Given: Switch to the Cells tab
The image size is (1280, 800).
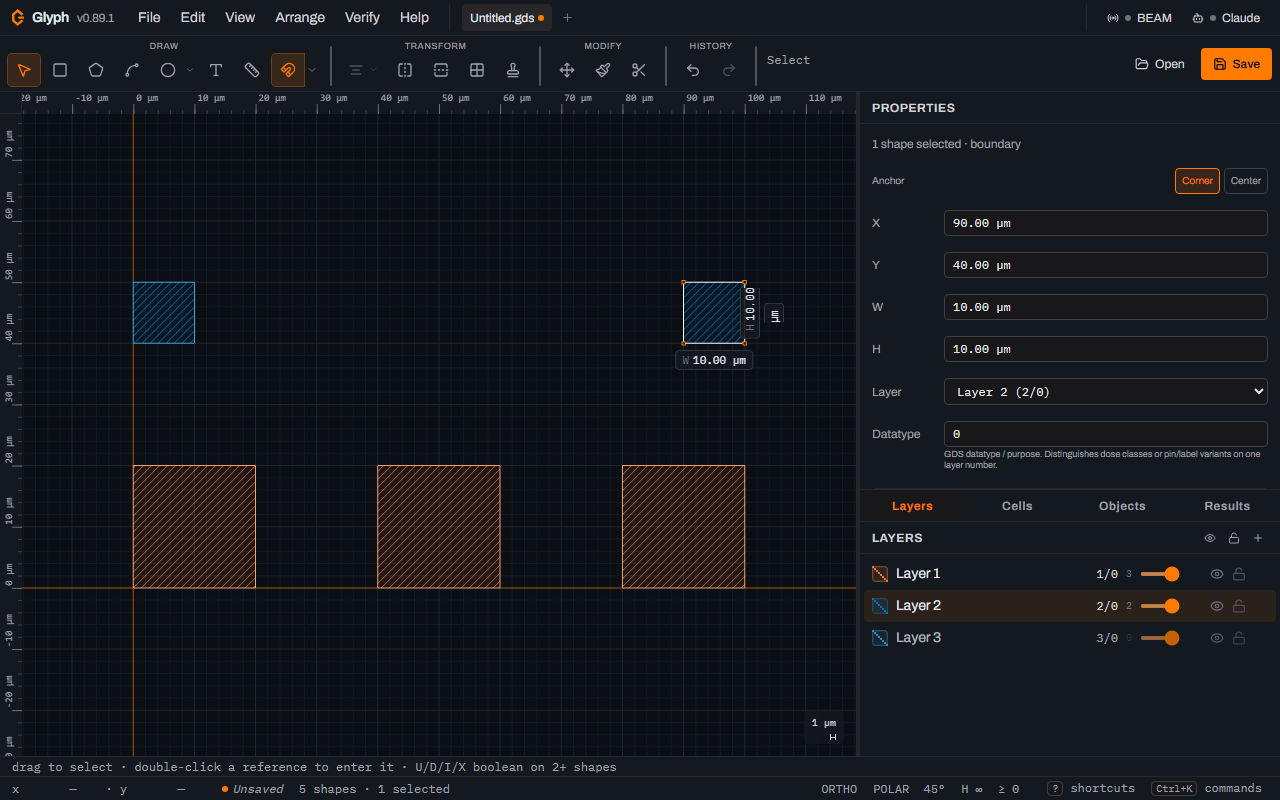Looking at the screenshot, I should (x=1017, y=506).
